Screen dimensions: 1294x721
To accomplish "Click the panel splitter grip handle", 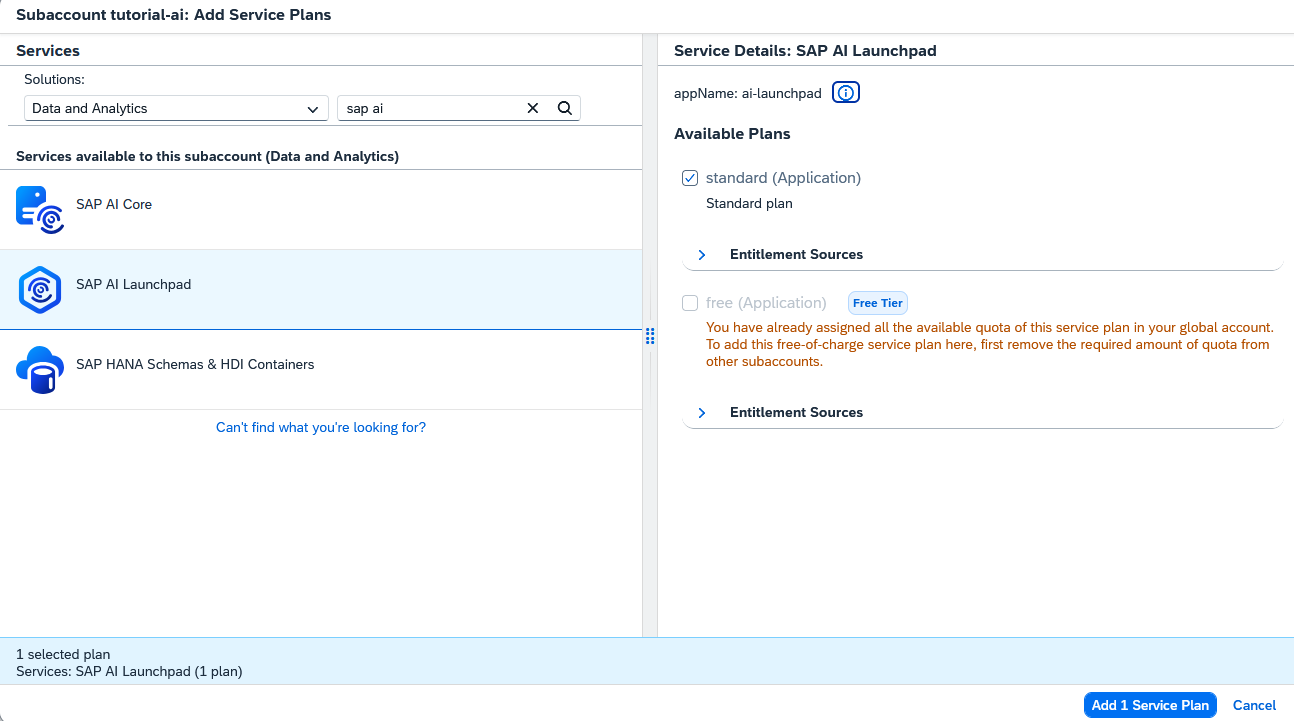I will click(x=650, y=336).
